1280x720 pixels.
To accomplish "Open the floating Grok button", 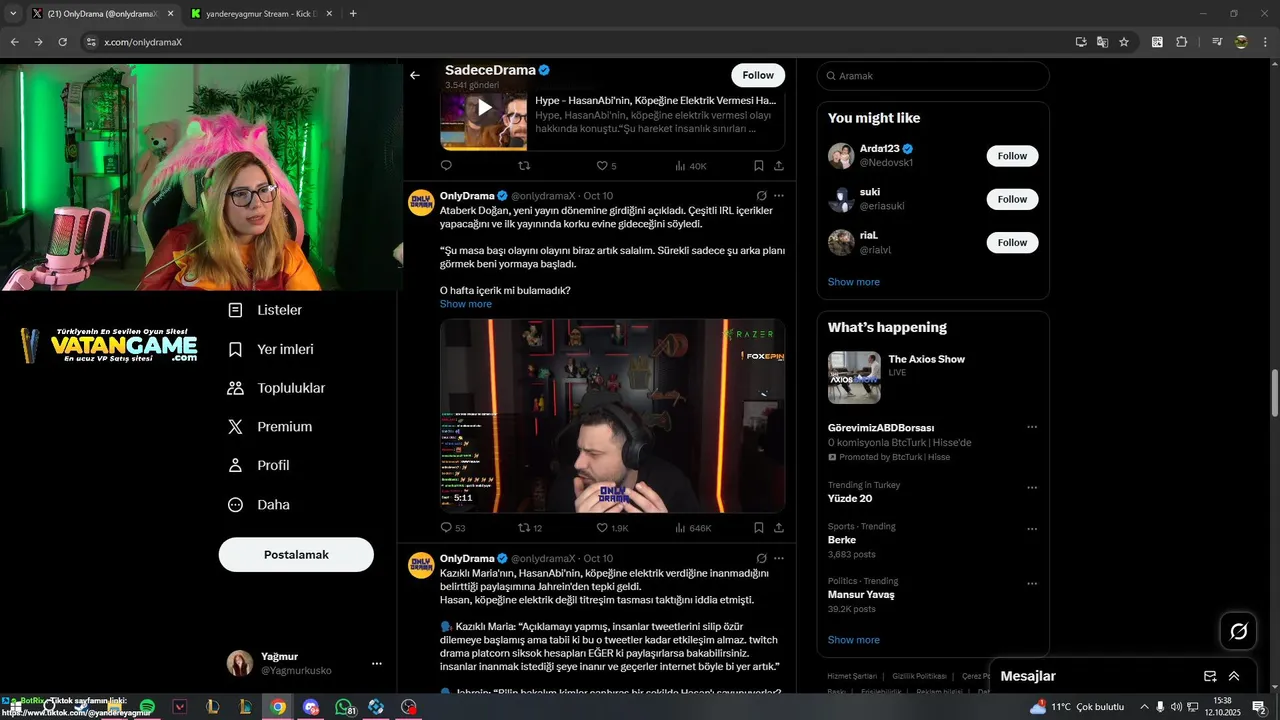I will [1238, 631].
